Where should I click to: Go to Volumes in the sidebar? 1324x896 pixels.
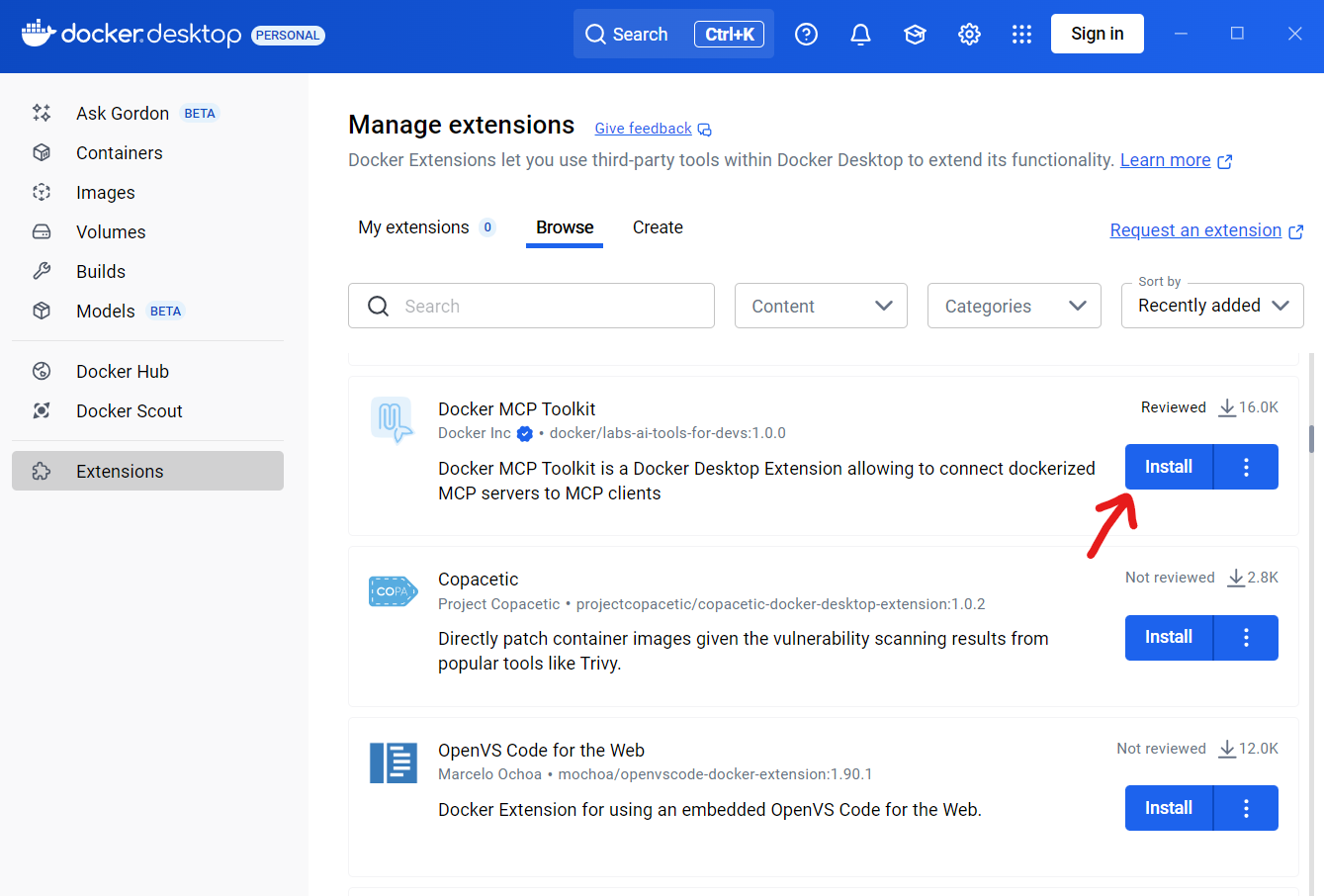pos(147,231)
